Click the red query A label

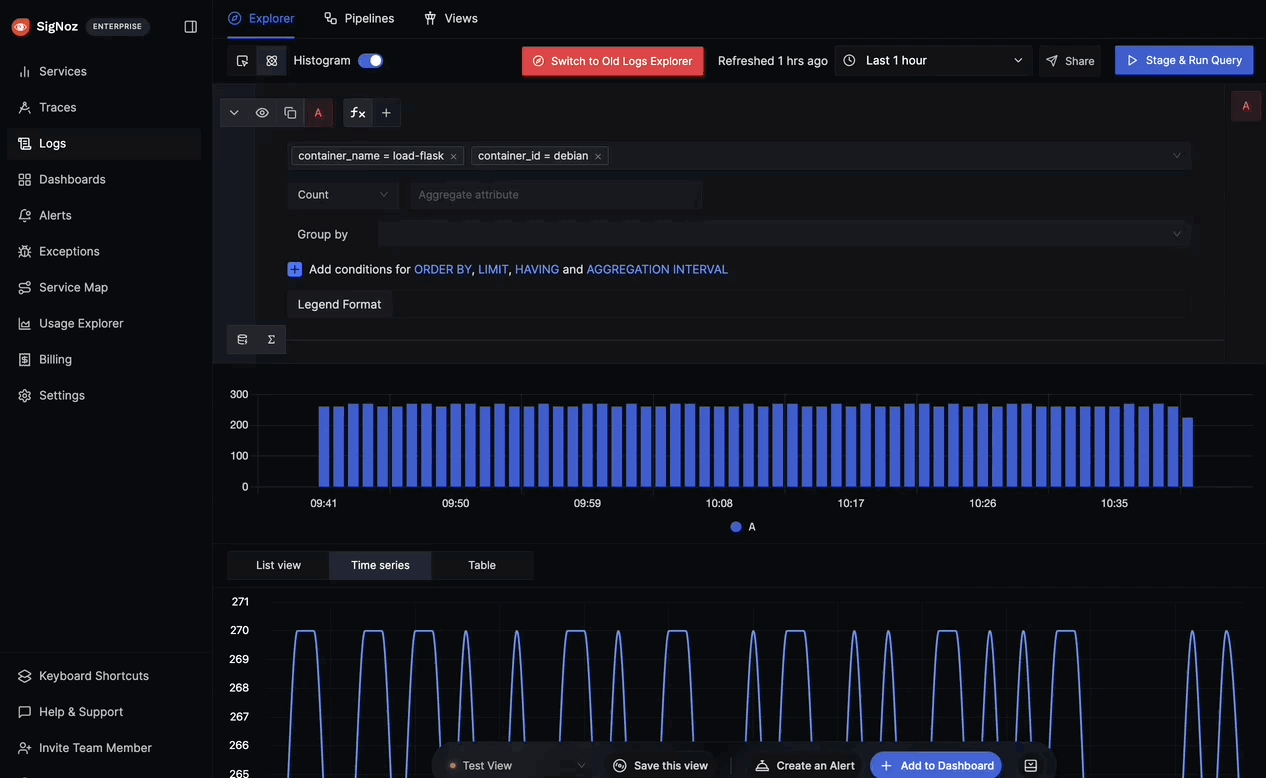point(318,113)
